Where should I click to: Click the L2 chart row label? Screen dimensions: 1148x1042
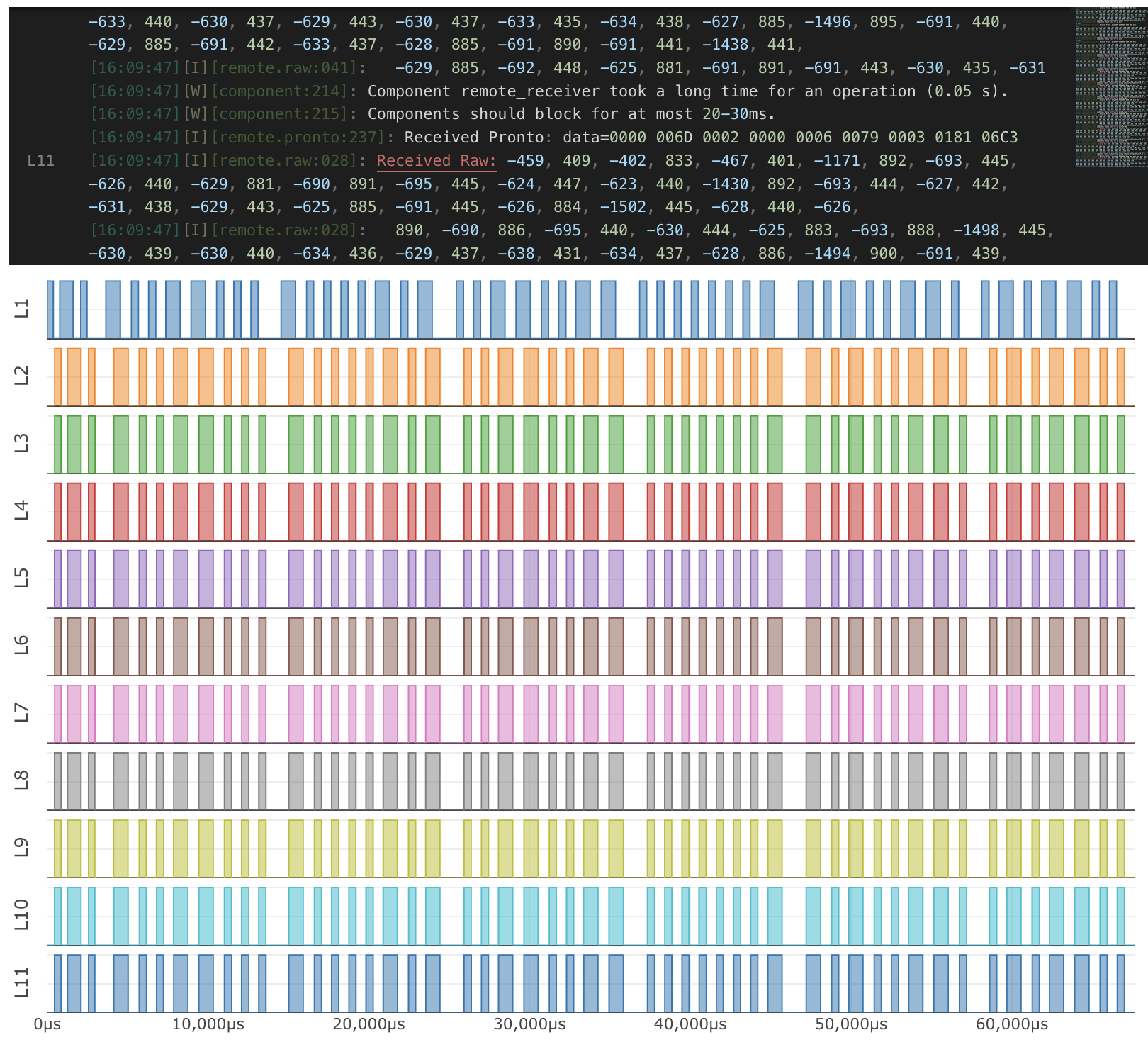coord(23,376)
